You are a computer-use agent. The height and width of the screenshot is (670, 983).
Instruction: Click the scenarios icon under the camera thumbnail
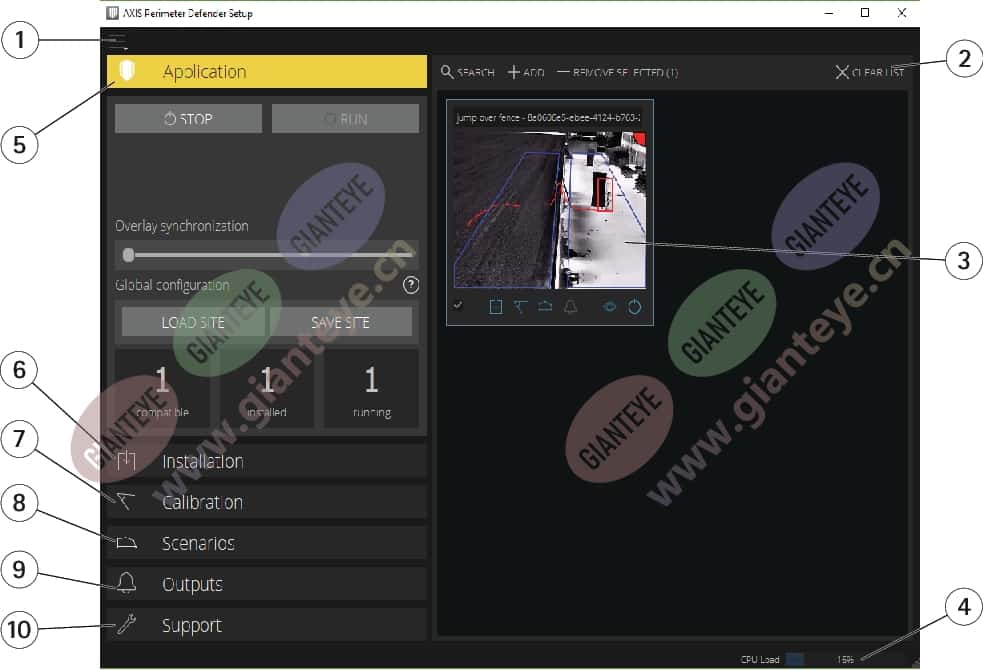(x=545, y=306)
